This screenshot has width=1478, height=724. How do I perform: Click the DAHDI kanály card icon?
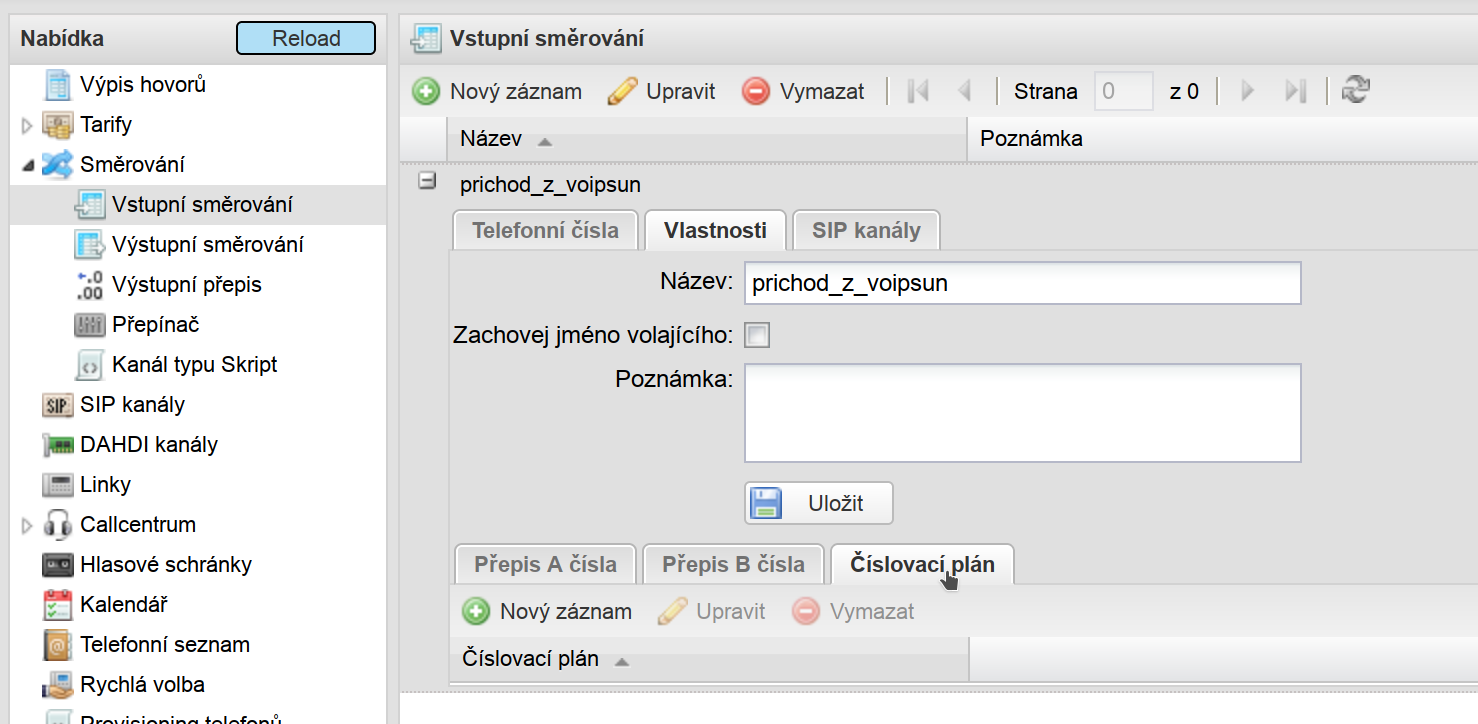(x=58, y=445)
